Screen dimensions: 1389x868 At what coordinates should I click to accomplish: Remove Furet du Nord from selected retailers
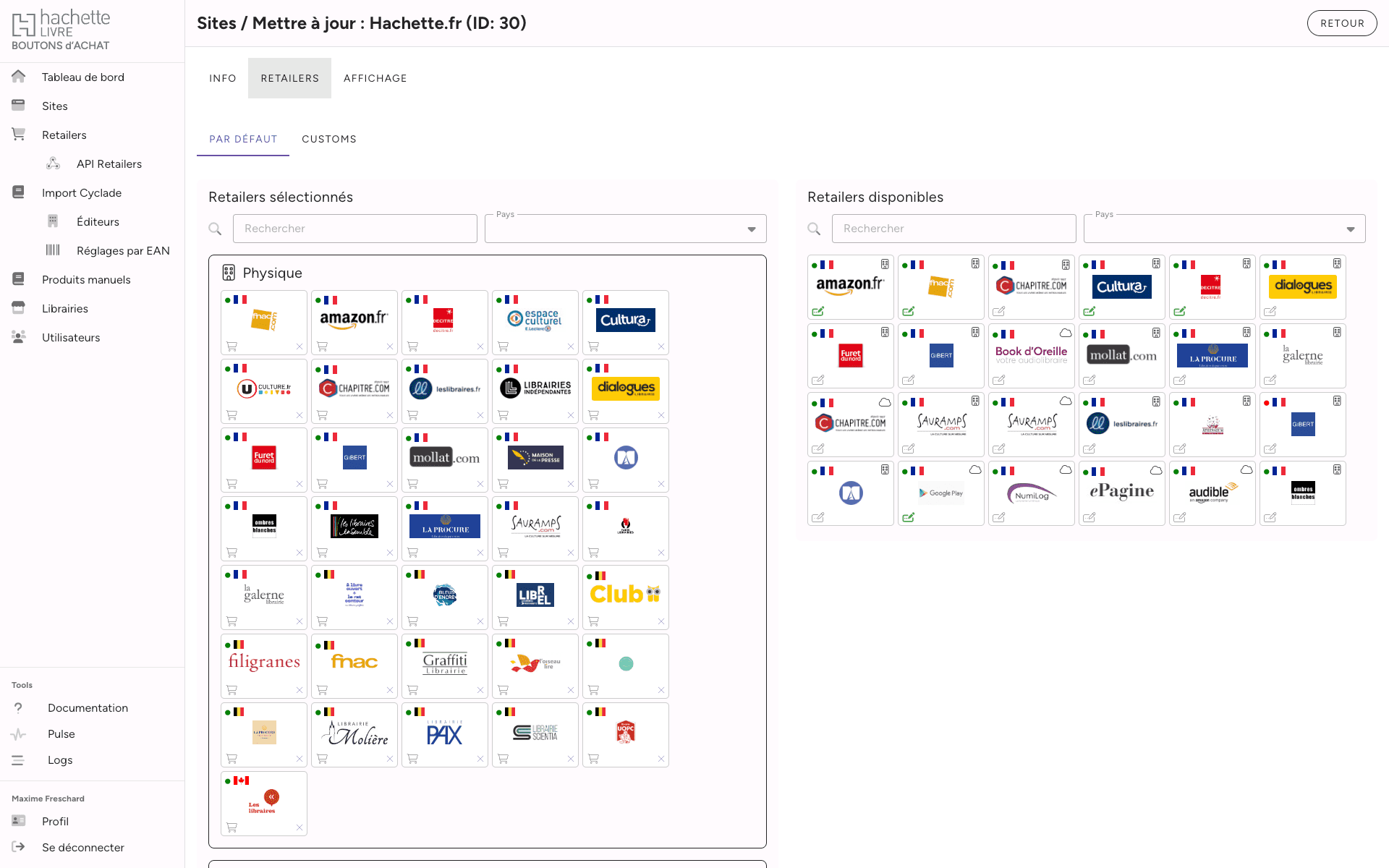pyautogui.click(x=300, y=484)
